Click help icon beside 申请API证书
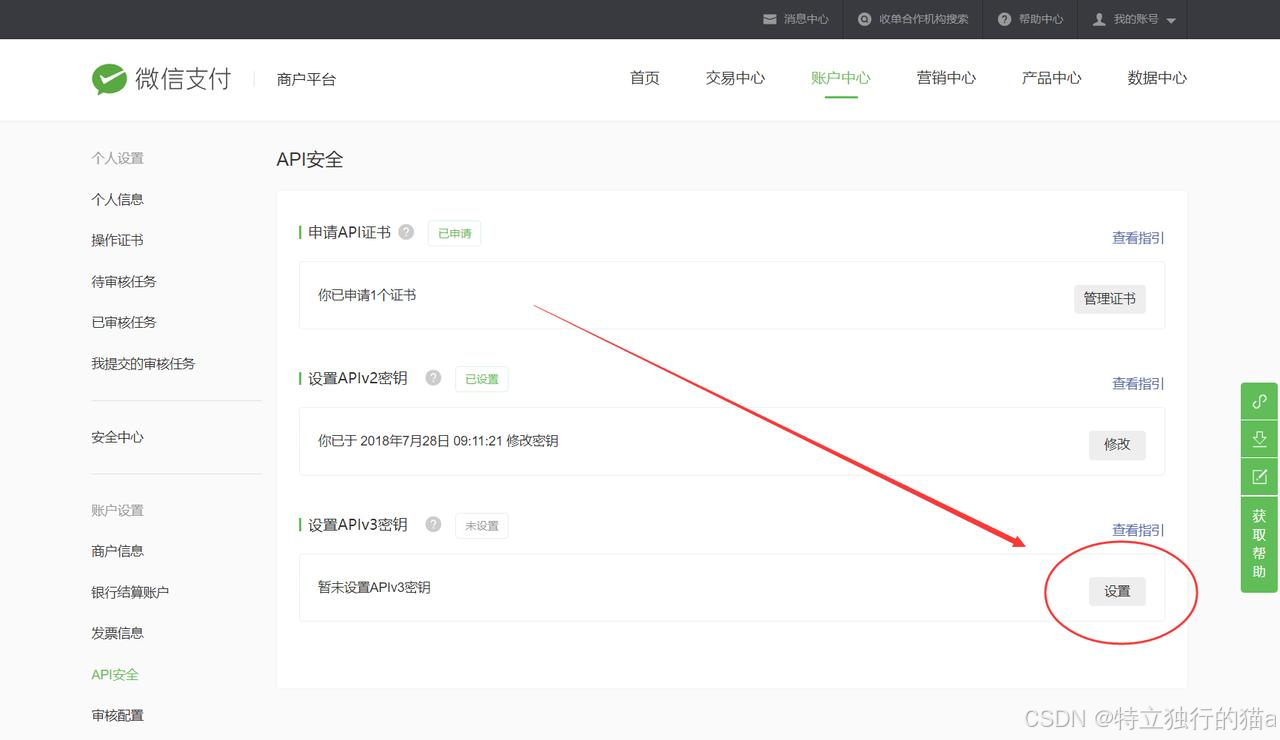 [406, 232]
